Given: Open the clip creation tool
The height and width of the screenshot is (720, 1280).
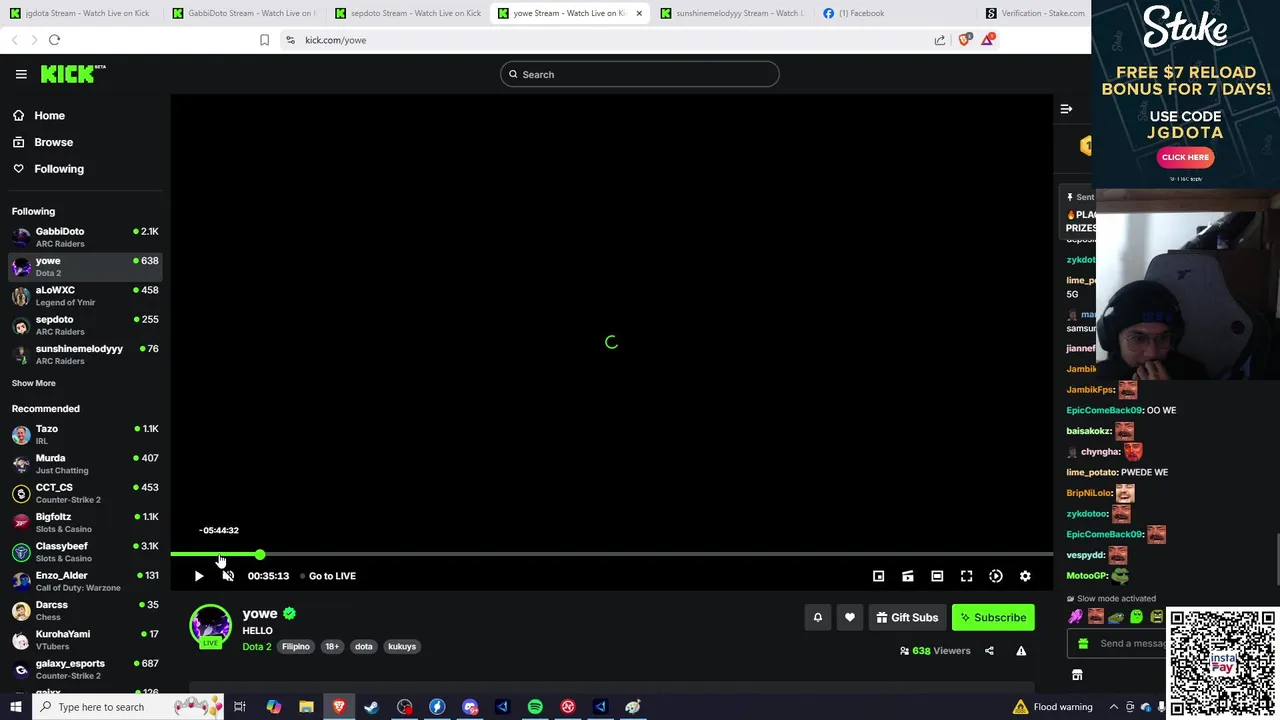Looking at the screenshot, I should 908,576.
